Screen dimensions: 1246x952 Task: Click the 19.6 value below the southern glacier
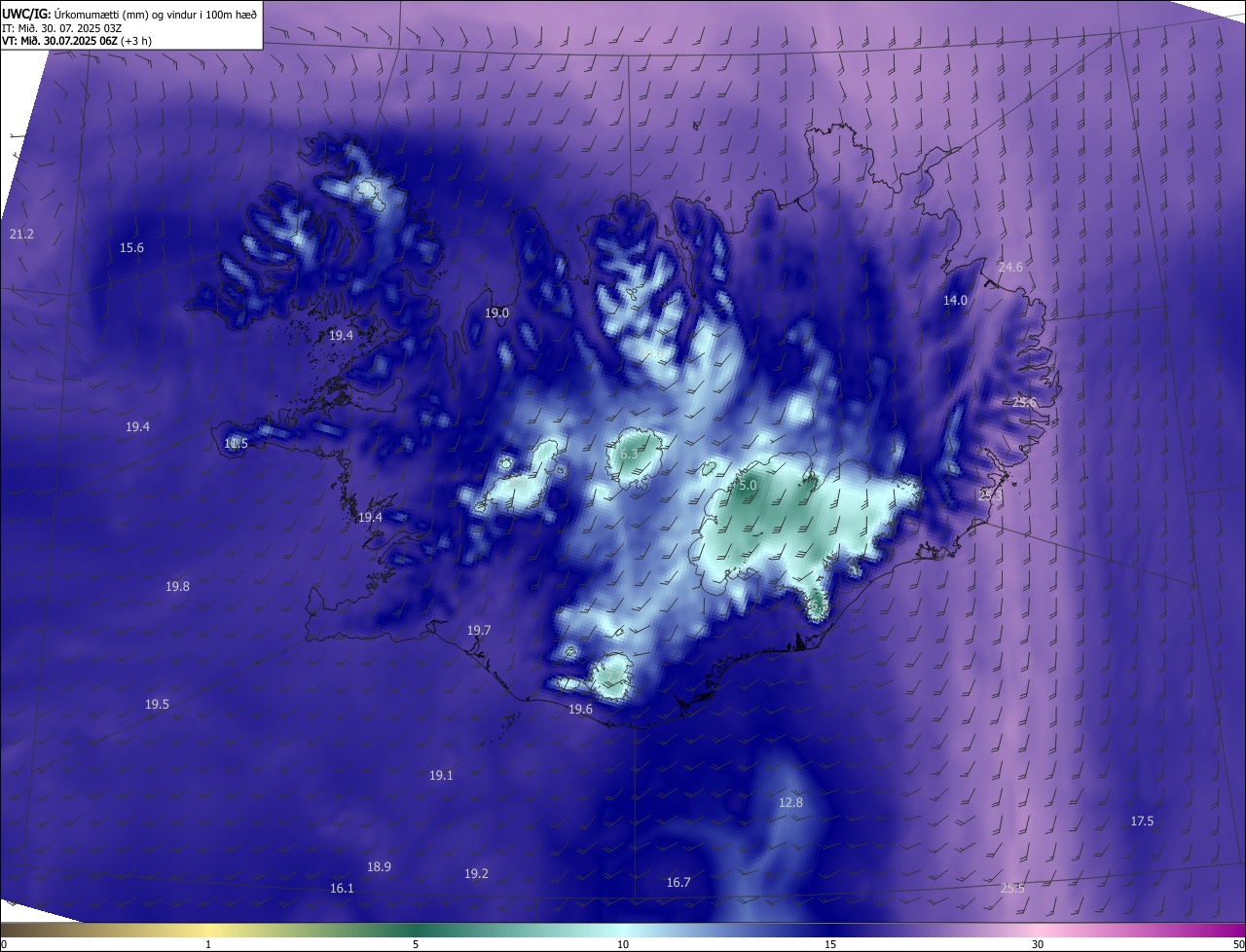click(580, 710)
